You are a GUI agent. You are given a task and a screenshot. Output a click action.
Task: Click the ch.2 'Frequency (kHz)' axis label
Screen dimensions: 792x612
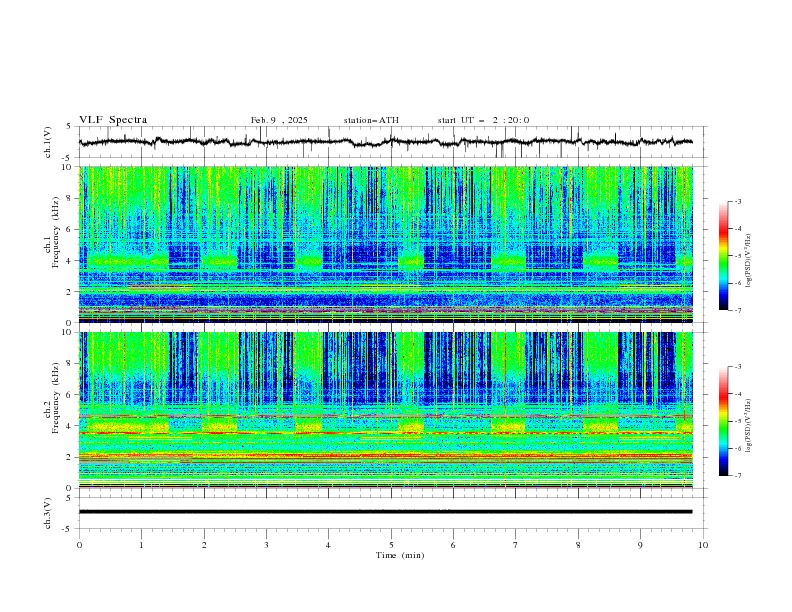[x=56, y=398]
